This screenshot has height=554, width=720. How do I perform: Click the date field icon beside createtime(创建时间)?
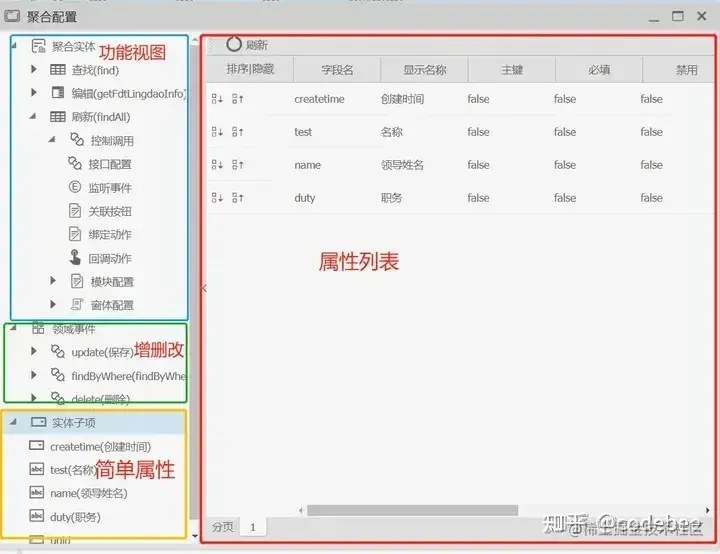point(37,445)
